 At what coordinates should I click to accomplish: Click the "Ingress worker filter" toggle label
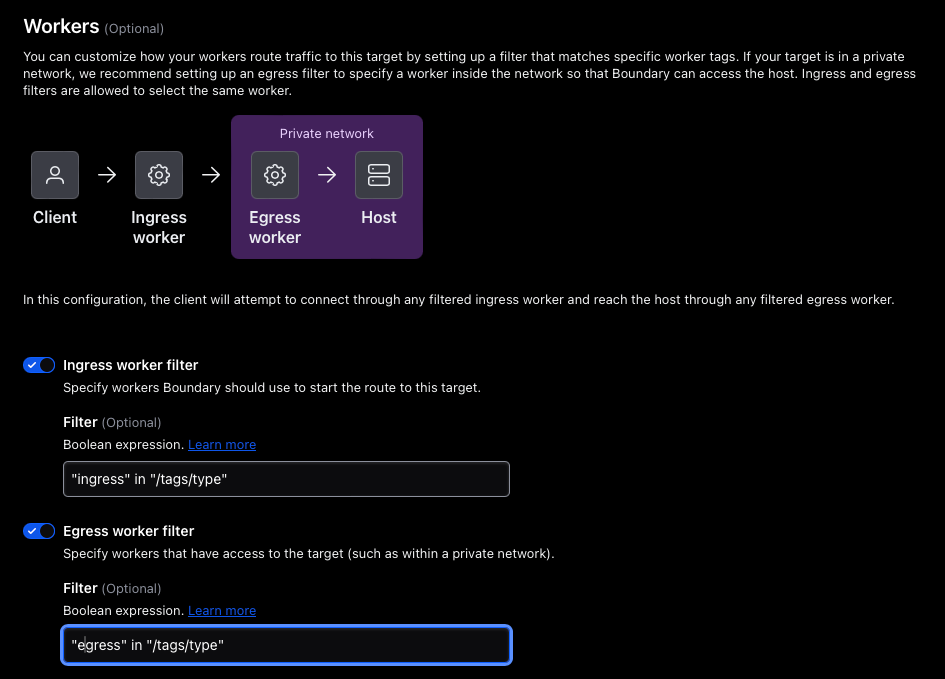pyautogui.click(x=130, y=365)
